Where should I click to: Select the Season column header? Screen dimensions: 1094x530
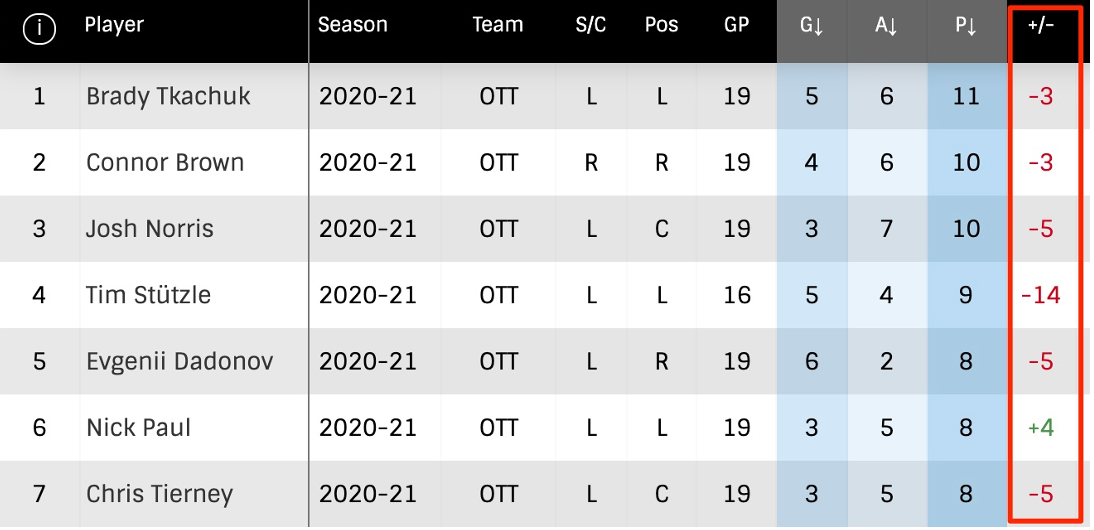click(352, 26)
